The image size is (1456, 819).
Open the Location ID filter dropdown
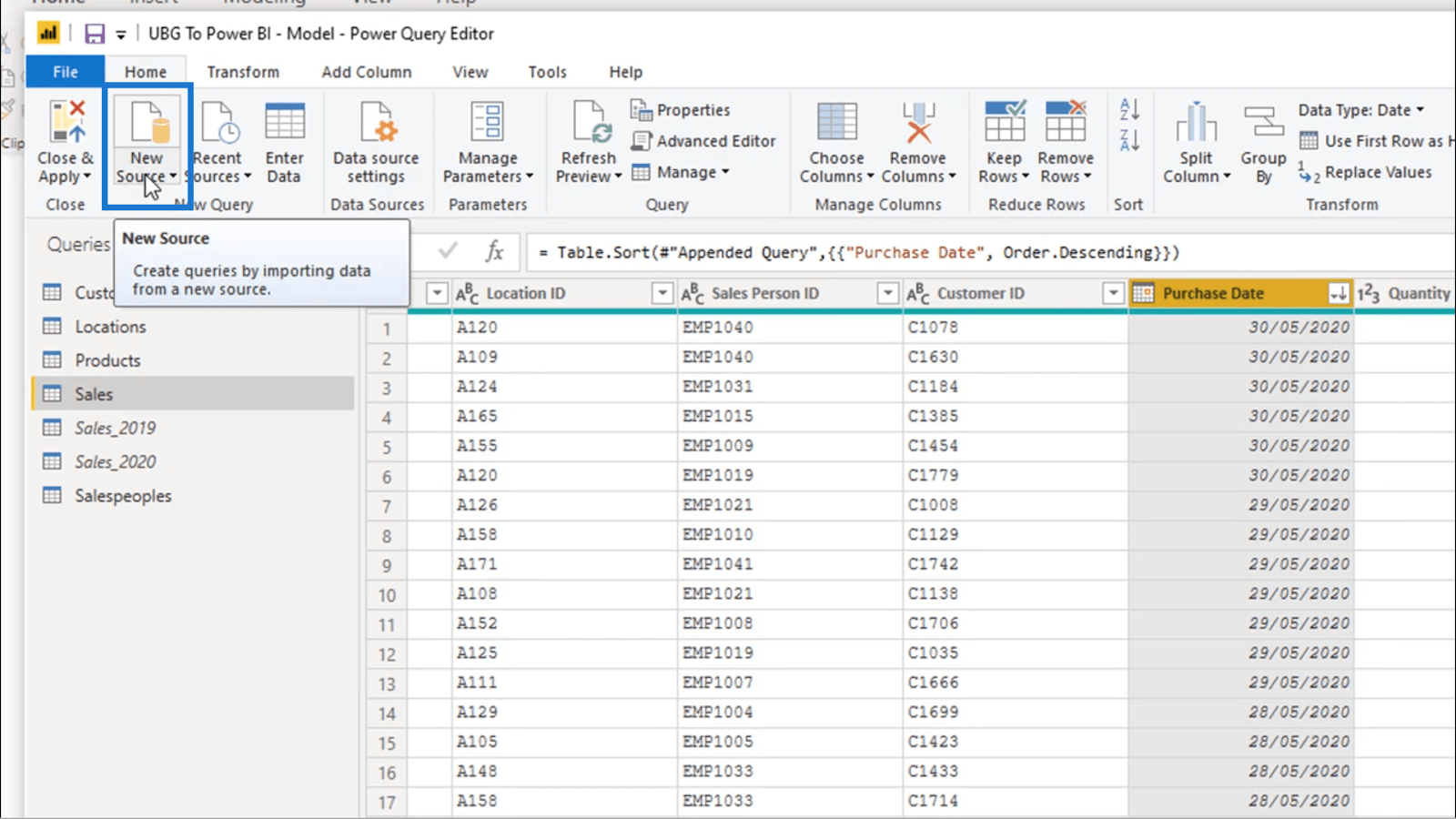(662, 293)
